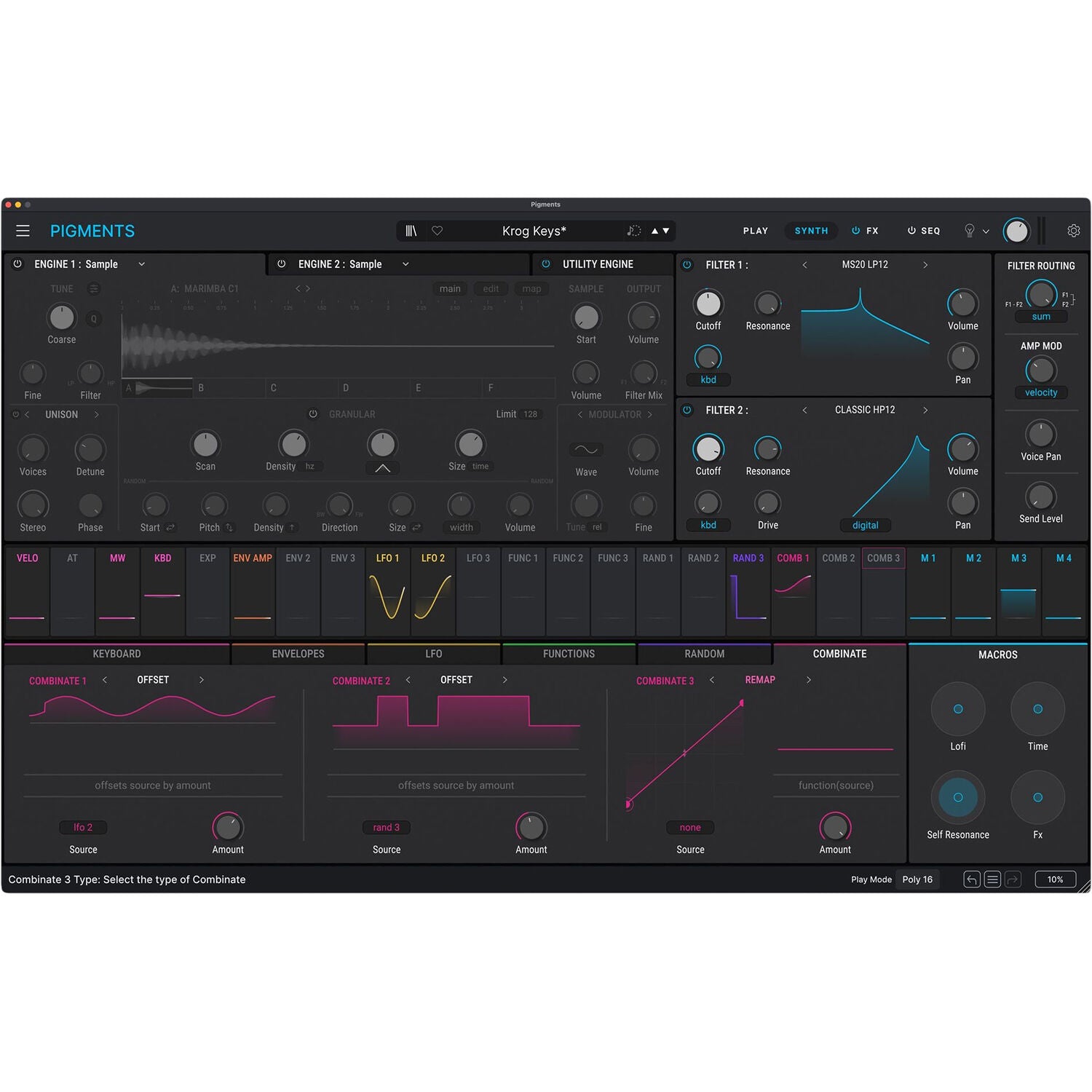The image size is (1092, 1092).
Task: Click the sample map view button
Action: pyautogui.click(x=532, y=289)
